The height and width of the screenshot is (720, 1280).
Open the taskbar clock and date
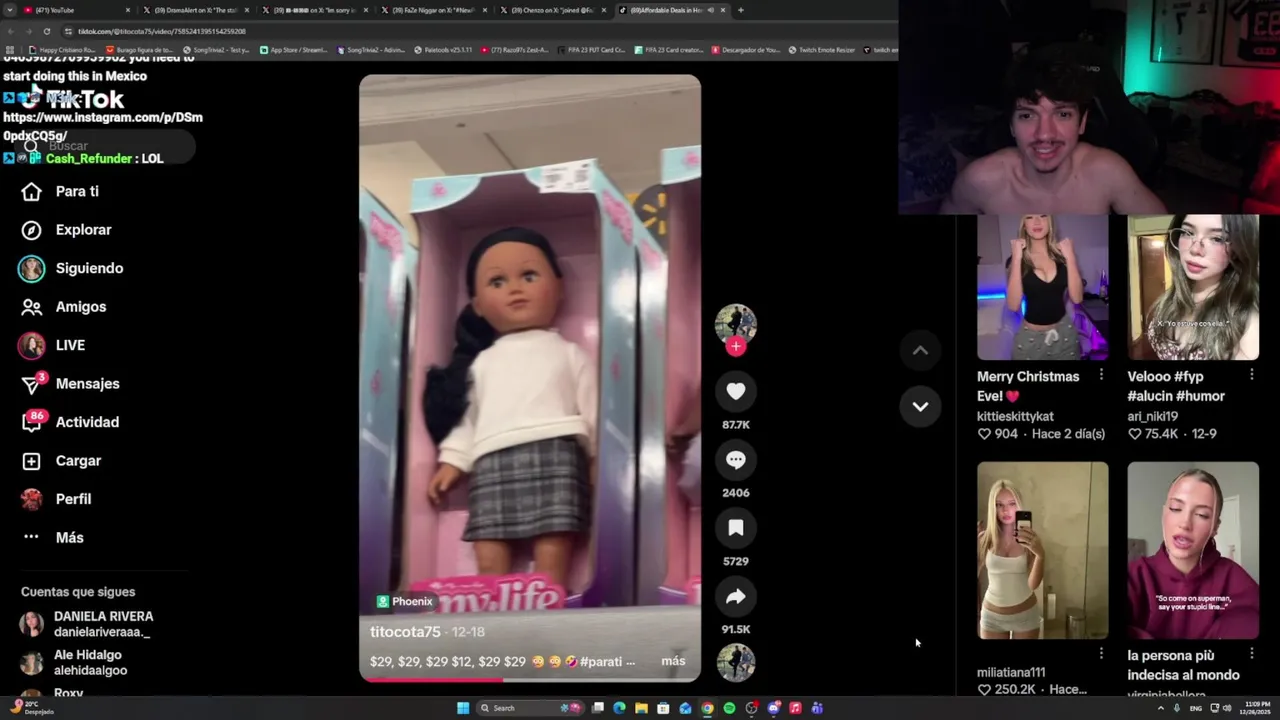click(x=1257, y=708)
